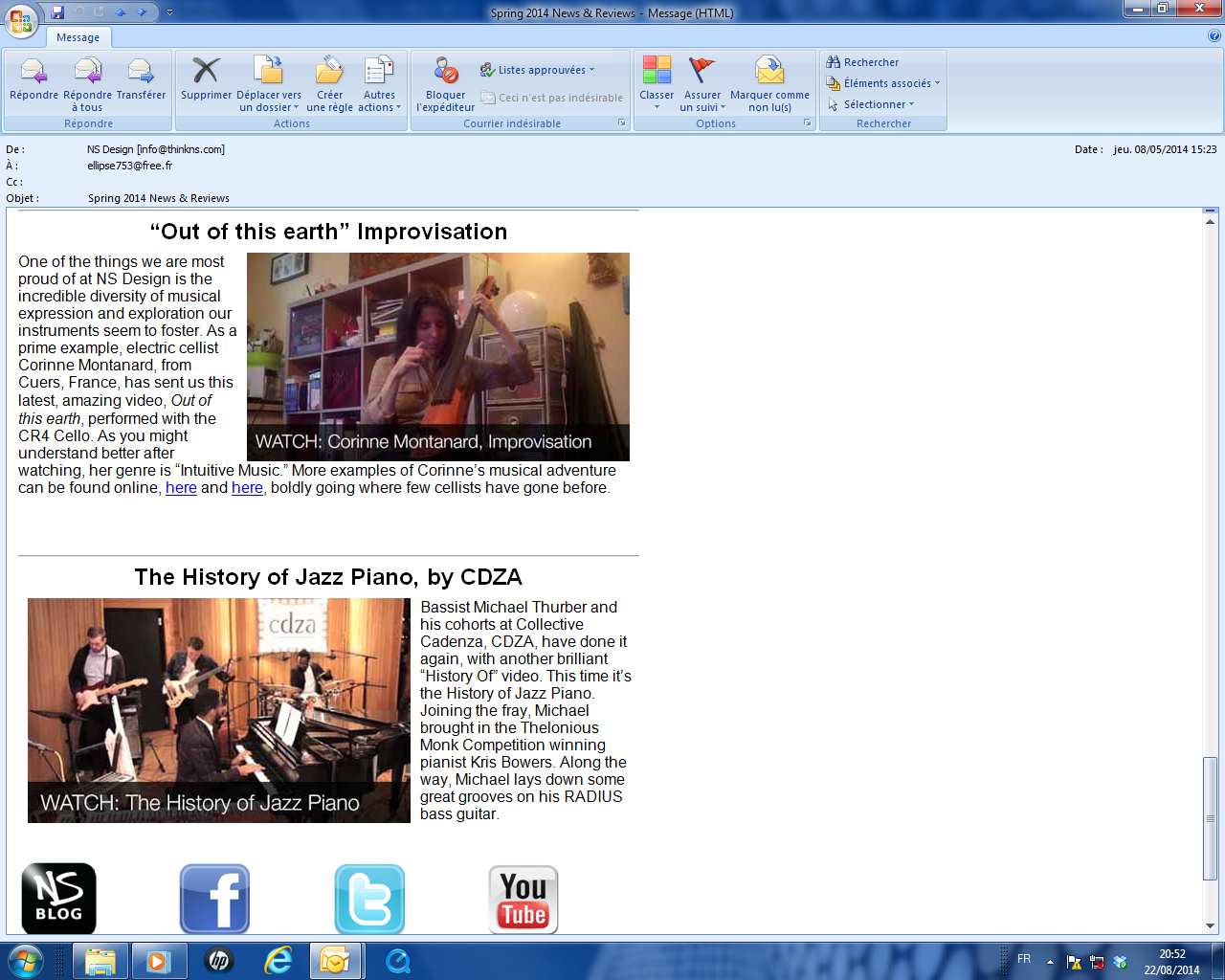Open the YouTube icon in email
The width and height of the screenshot is (1225, 980).
(523, 899)
